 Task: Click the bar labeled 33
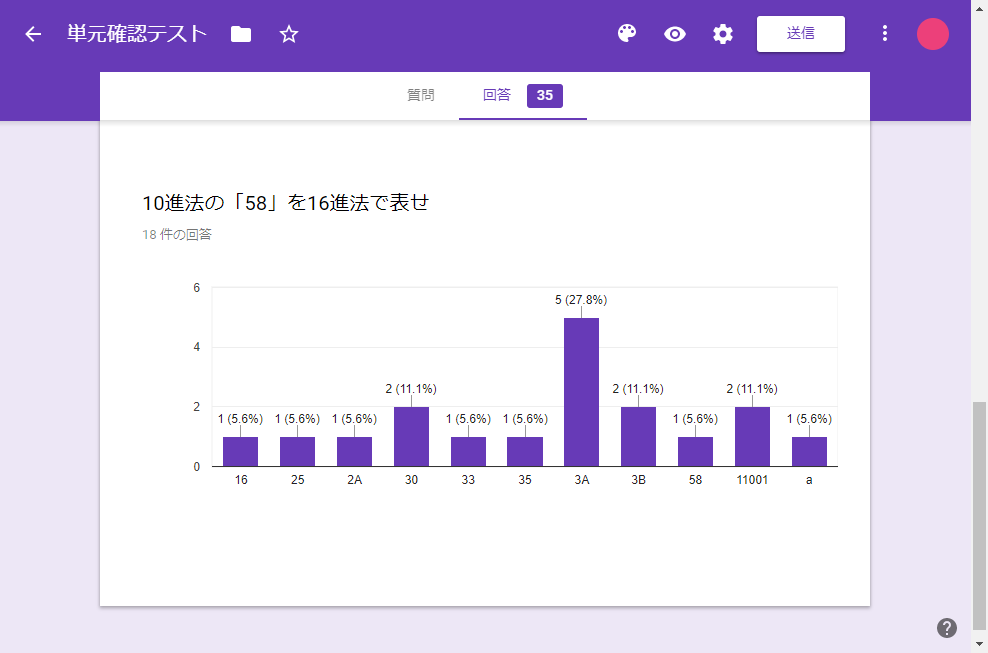(x=468, y=452)
